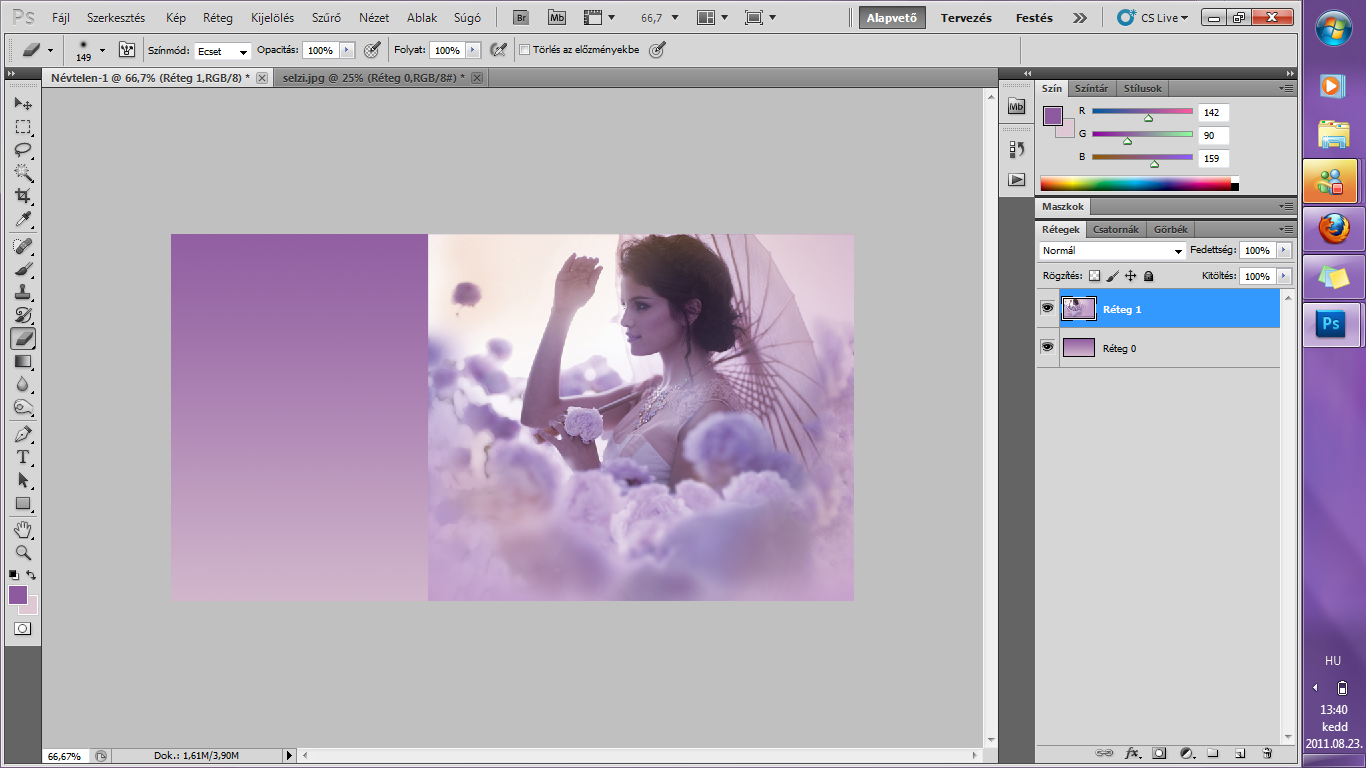Activate the Zoom tool
Image resolution: width=1366 pixels, height=768 pixels.
22,552
